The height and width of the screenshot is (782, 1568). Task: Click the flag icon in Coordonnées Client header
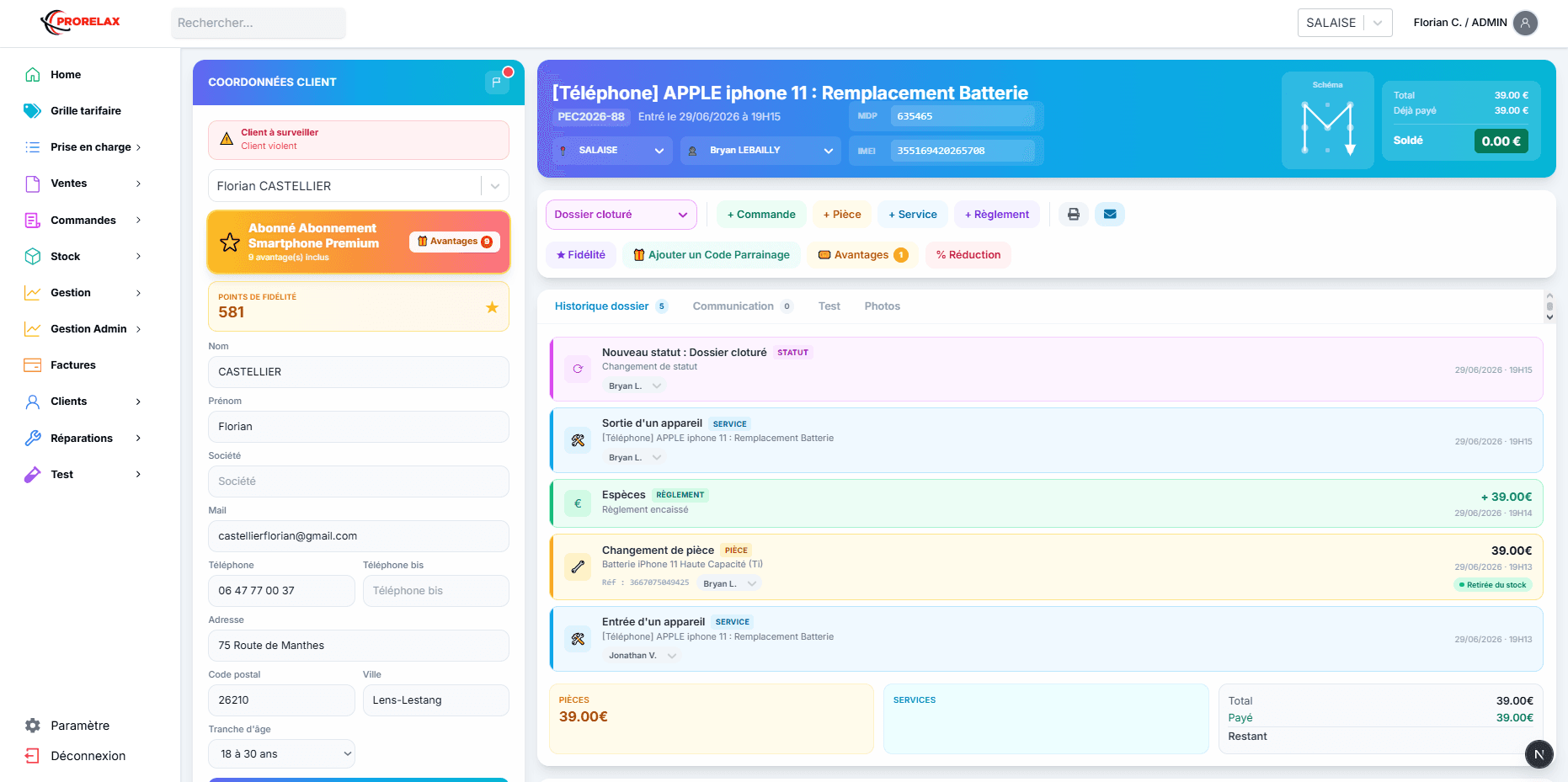[x=497, y=82]
